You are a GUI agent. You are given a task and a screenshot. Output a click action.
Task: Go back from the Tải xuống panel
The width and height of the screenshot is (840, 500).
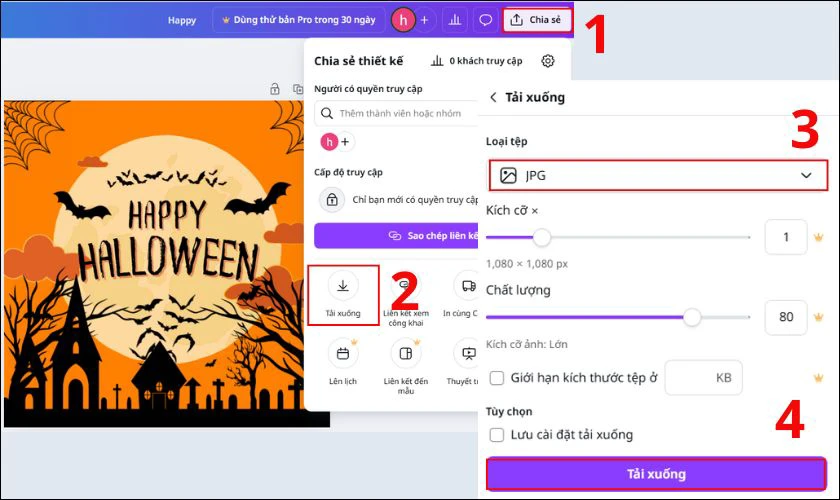pos(493,97)
